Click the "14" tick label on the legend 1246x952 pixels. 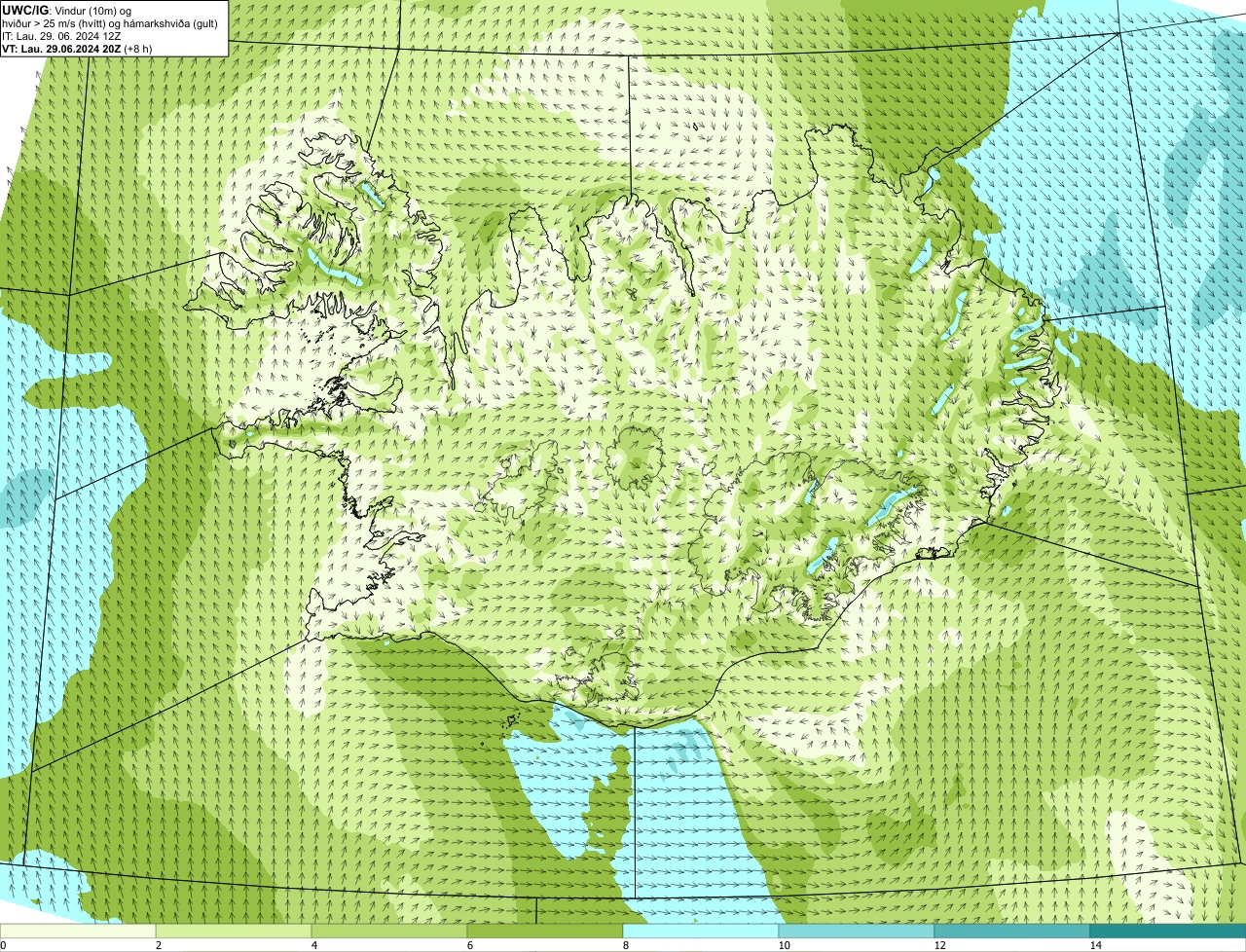pos(1095,945)
